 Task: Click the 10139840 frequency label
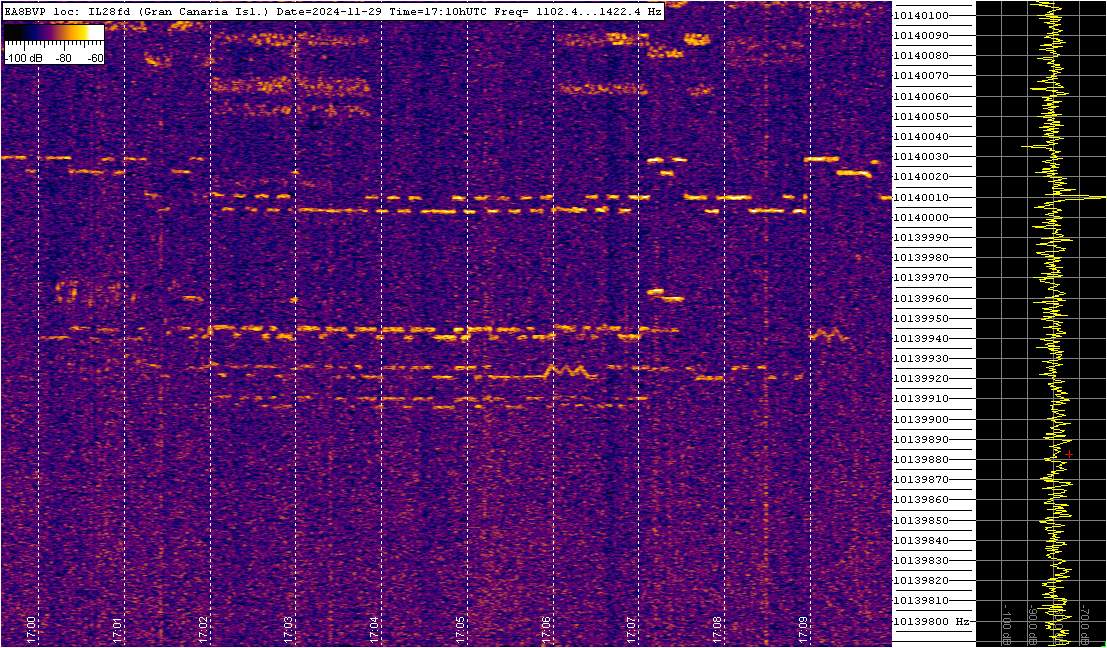point(921,541)
